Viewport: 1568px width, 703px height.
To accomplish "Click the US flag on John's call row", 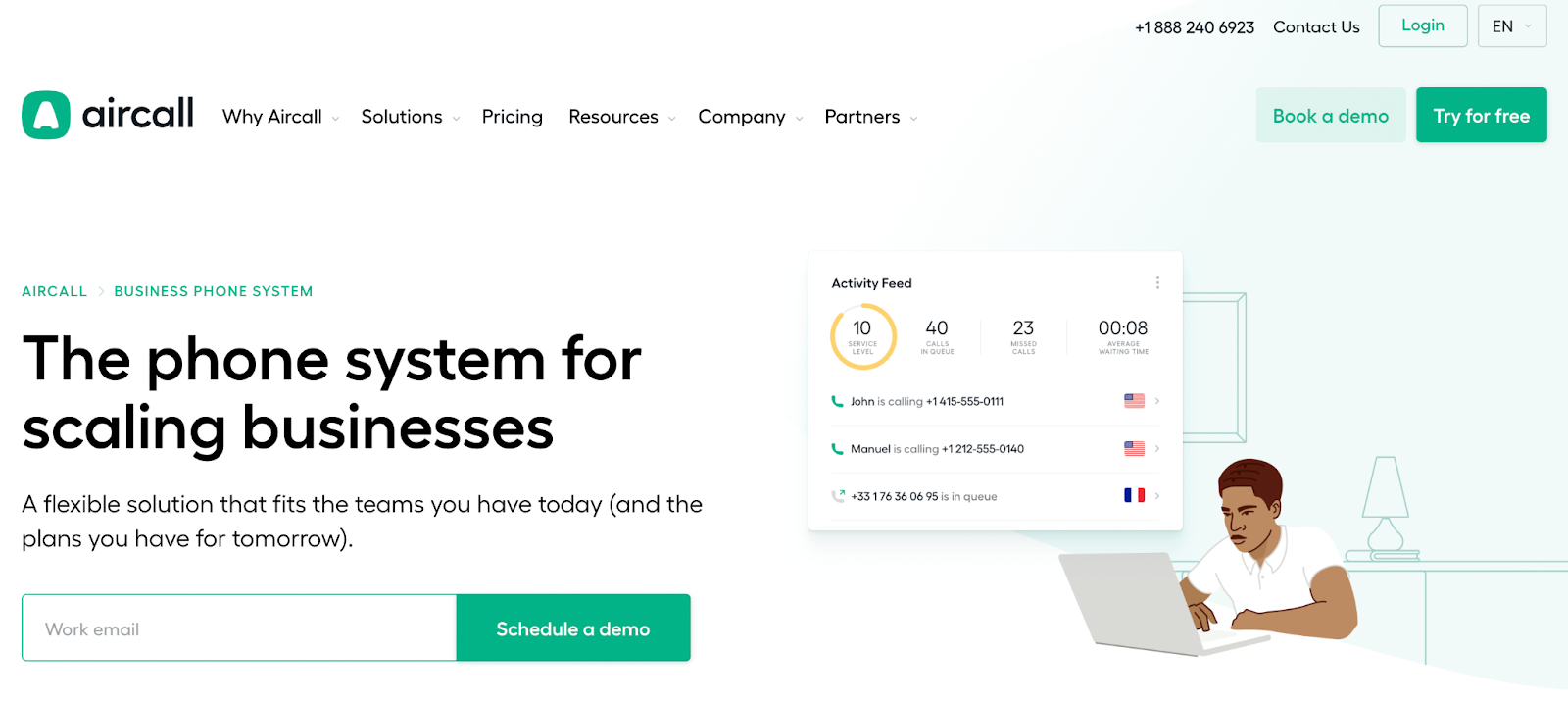I will (1134, 401).
